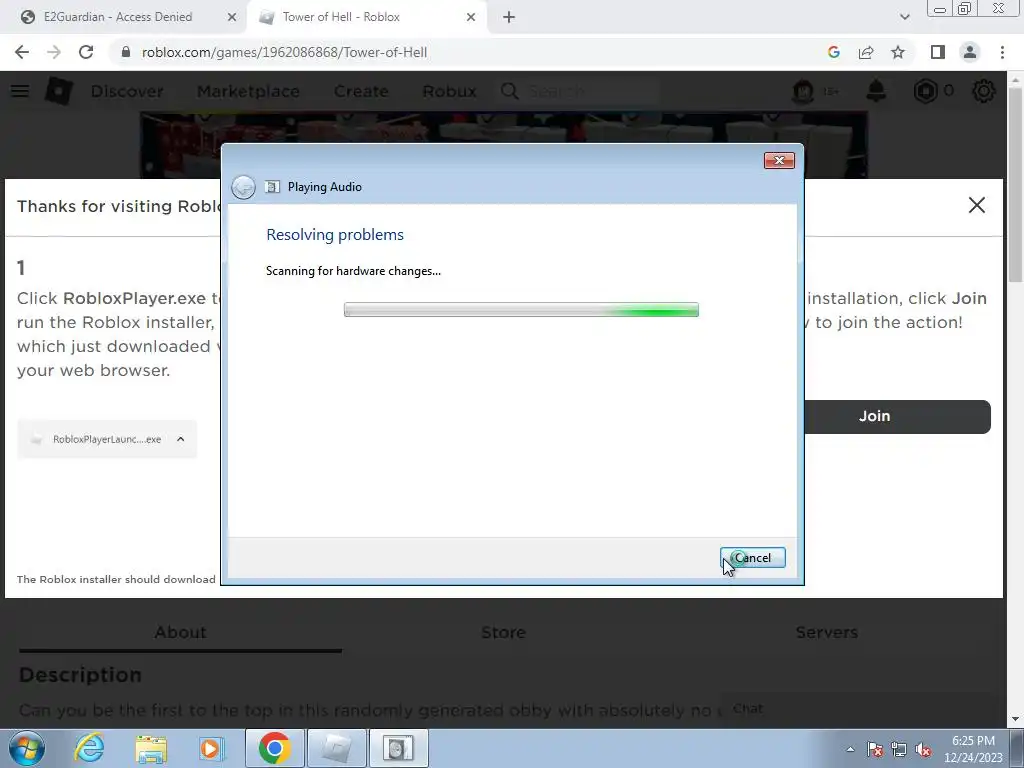Close the Tower of Hell tab
This screenshot has height=768, width=1024.
coord(471,18)
